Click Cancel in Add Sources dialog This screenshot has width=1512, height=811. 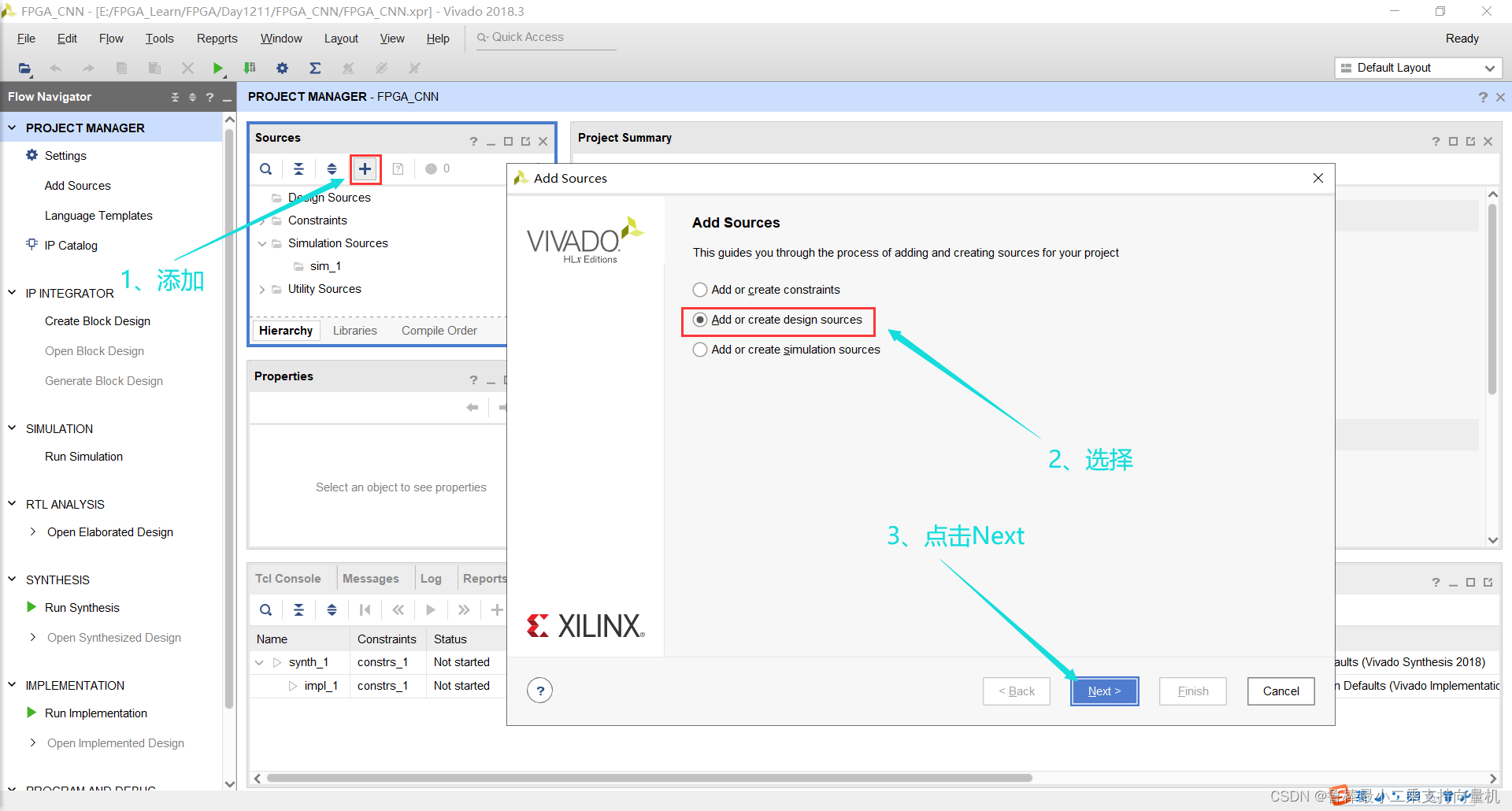[x=1281, y=691]
